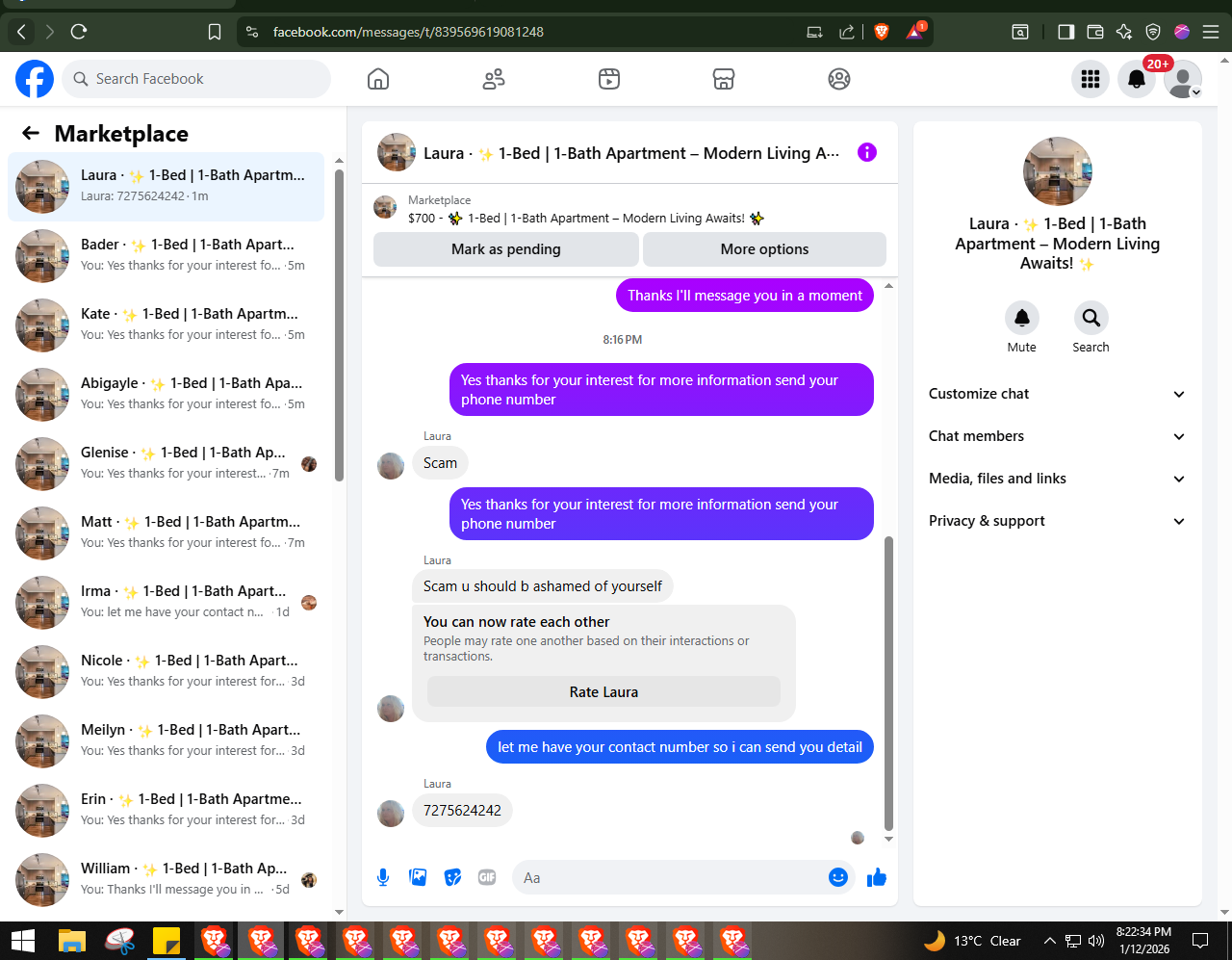Click the Brave Rewards triangle icon
Screen dimensions: 1232x960
(x=914, y=32)
